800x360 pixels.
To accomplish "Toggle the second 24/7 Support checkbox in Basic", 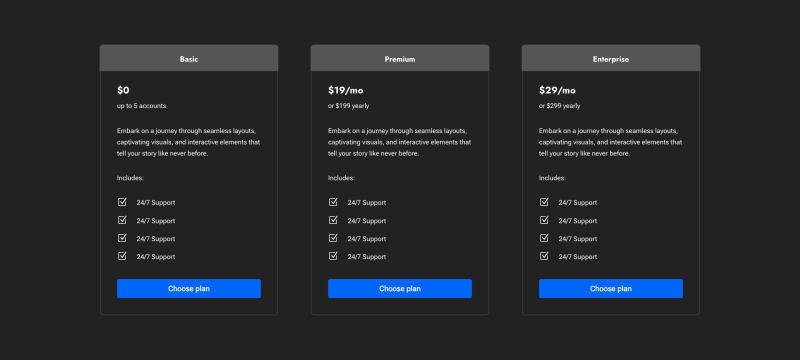I will point(122,220).
